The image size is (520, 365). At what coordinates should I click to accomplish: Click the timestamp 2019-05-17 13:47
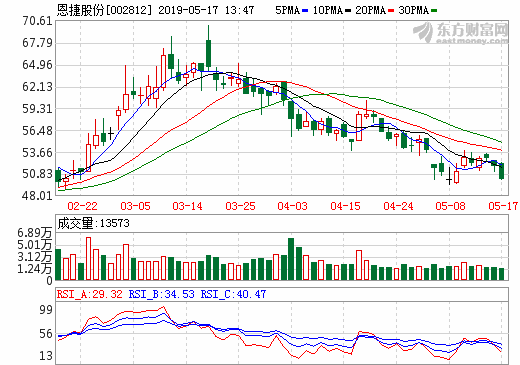point(206,10)
